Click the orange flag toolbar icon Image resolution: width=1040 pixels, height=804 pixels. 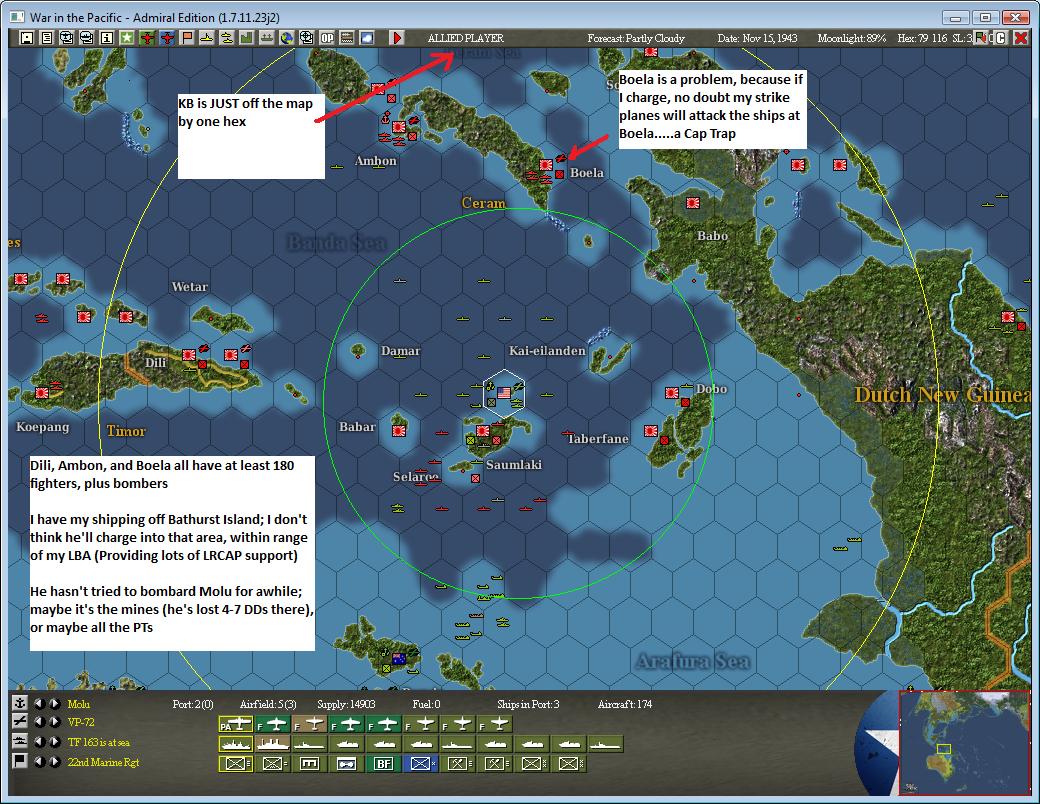click(187, 38)
